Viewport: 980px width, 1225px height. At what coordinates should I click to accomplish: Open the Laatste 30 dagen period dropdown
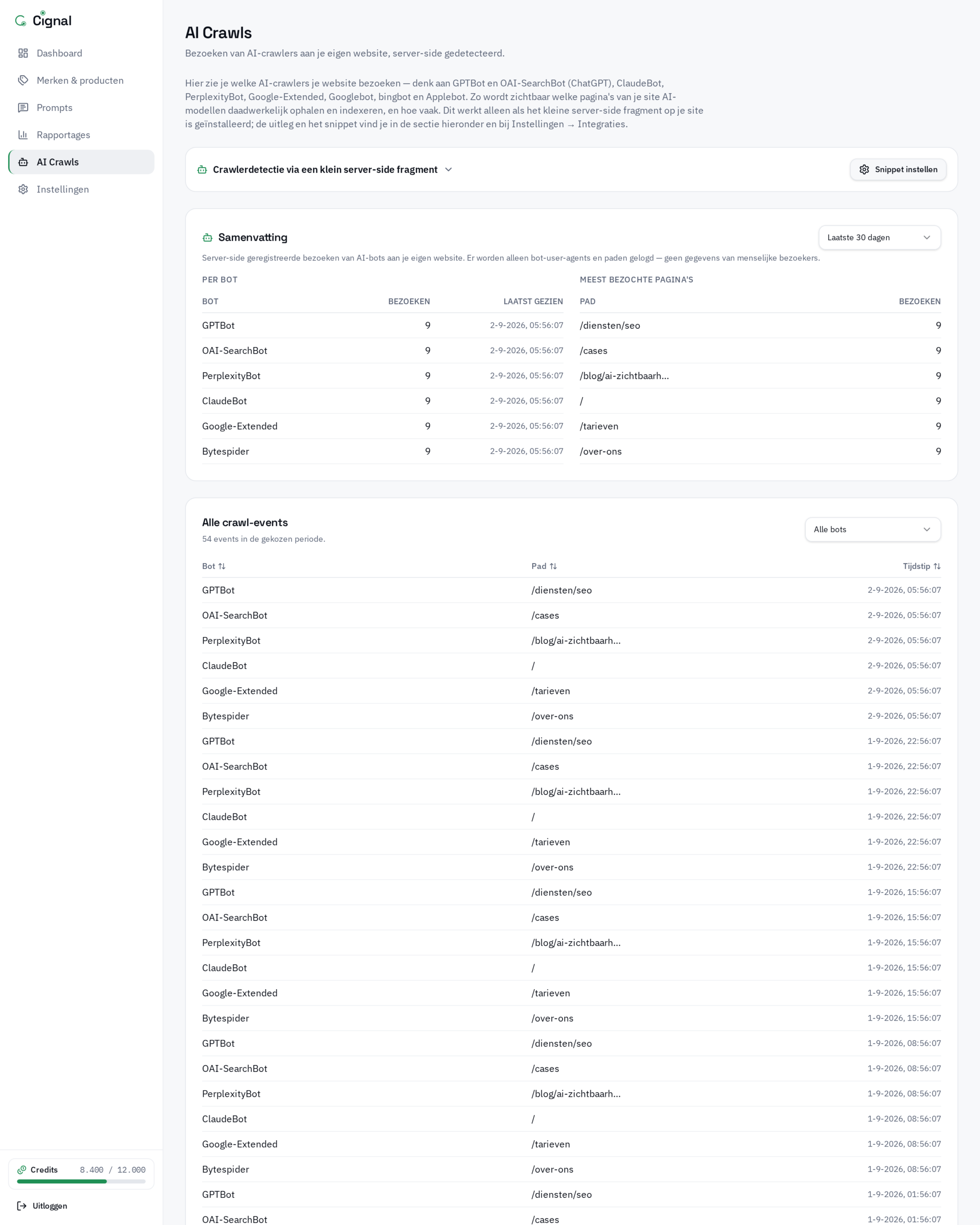(x=880, y=238)
